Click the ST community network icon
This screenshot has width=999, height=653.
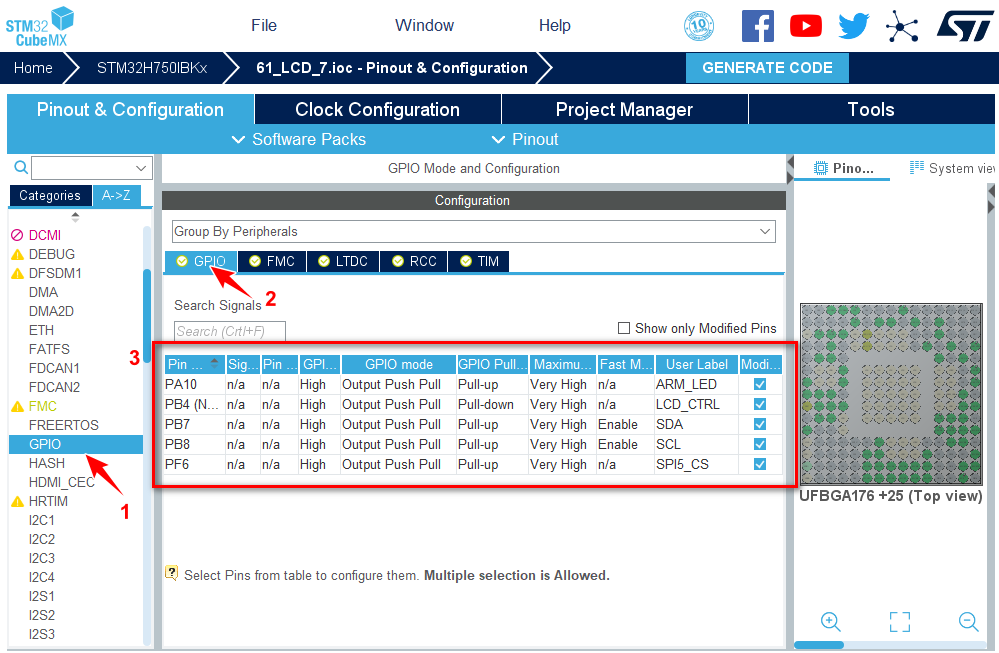[x=902, y=26]
